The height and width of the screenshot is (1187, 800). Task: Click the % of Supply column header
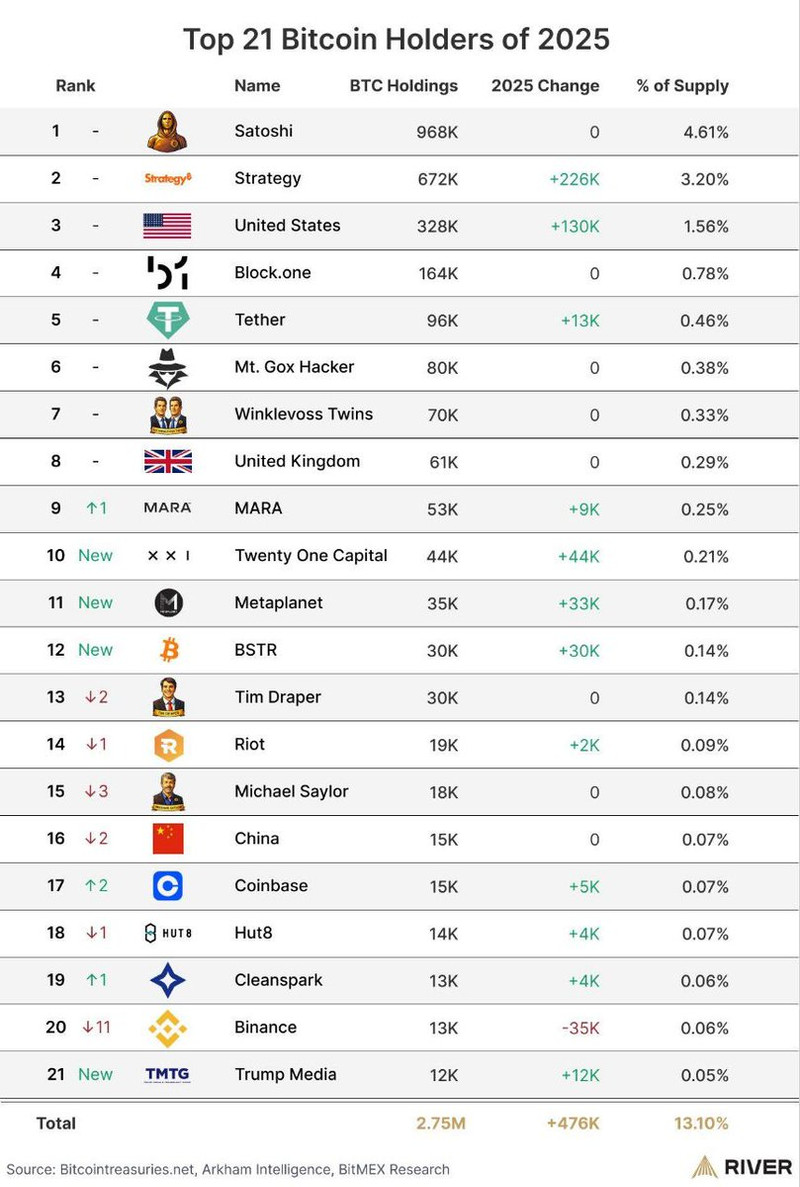(x=682, y=85)
